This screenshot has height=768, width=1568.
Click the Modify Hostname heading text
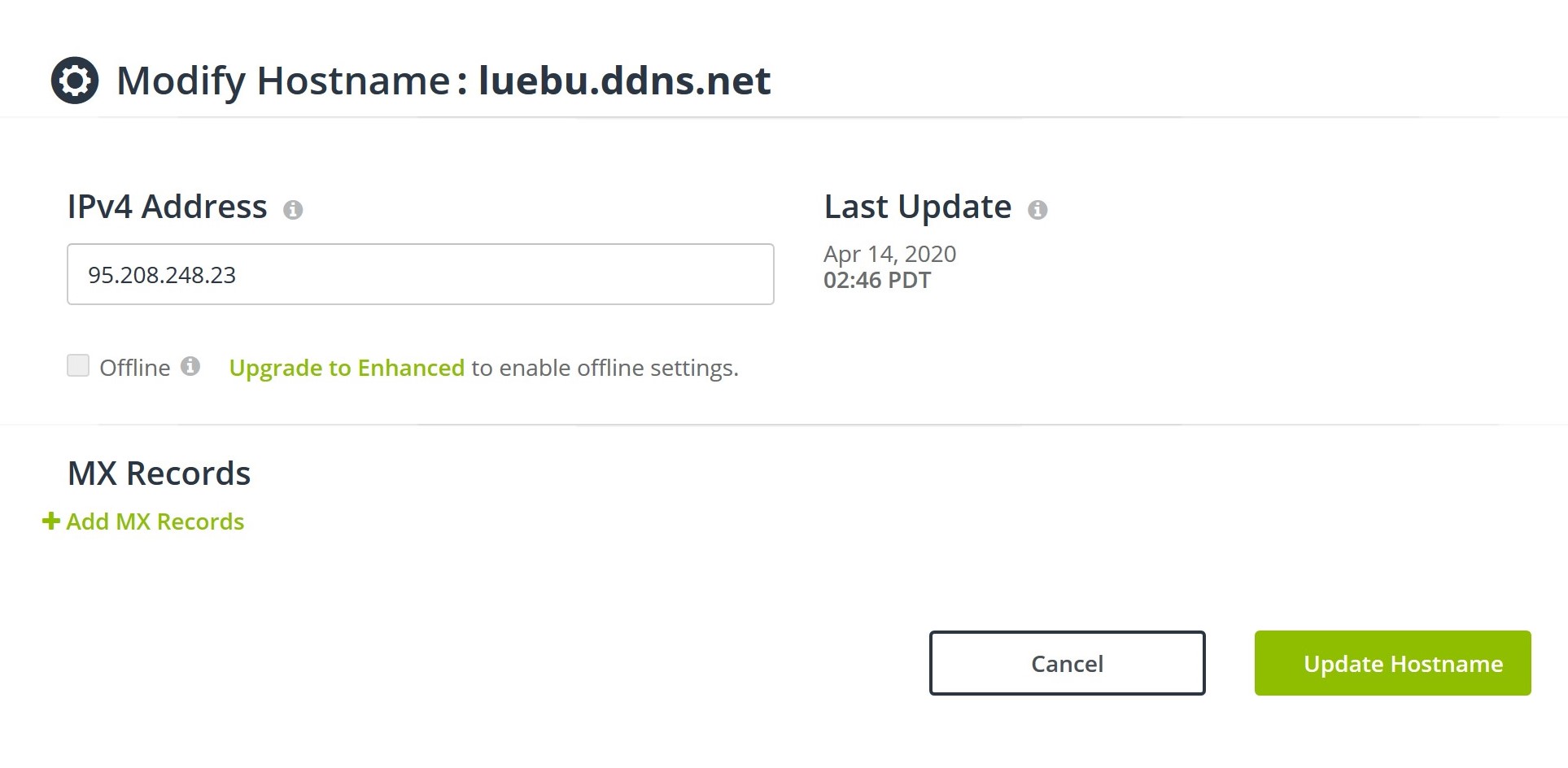coord(283,81)
